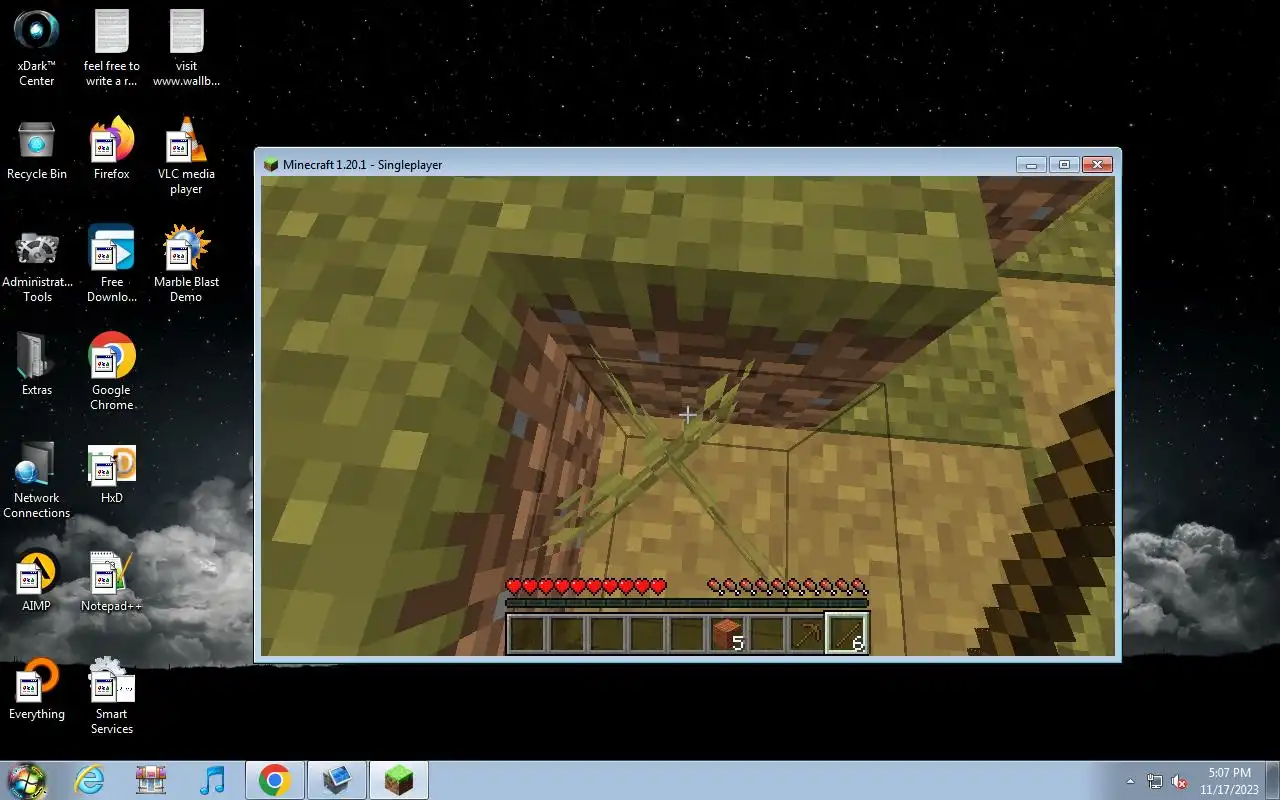Click the Show desktop strip beside the clock
The image size is (1280, 800).
1273,781
